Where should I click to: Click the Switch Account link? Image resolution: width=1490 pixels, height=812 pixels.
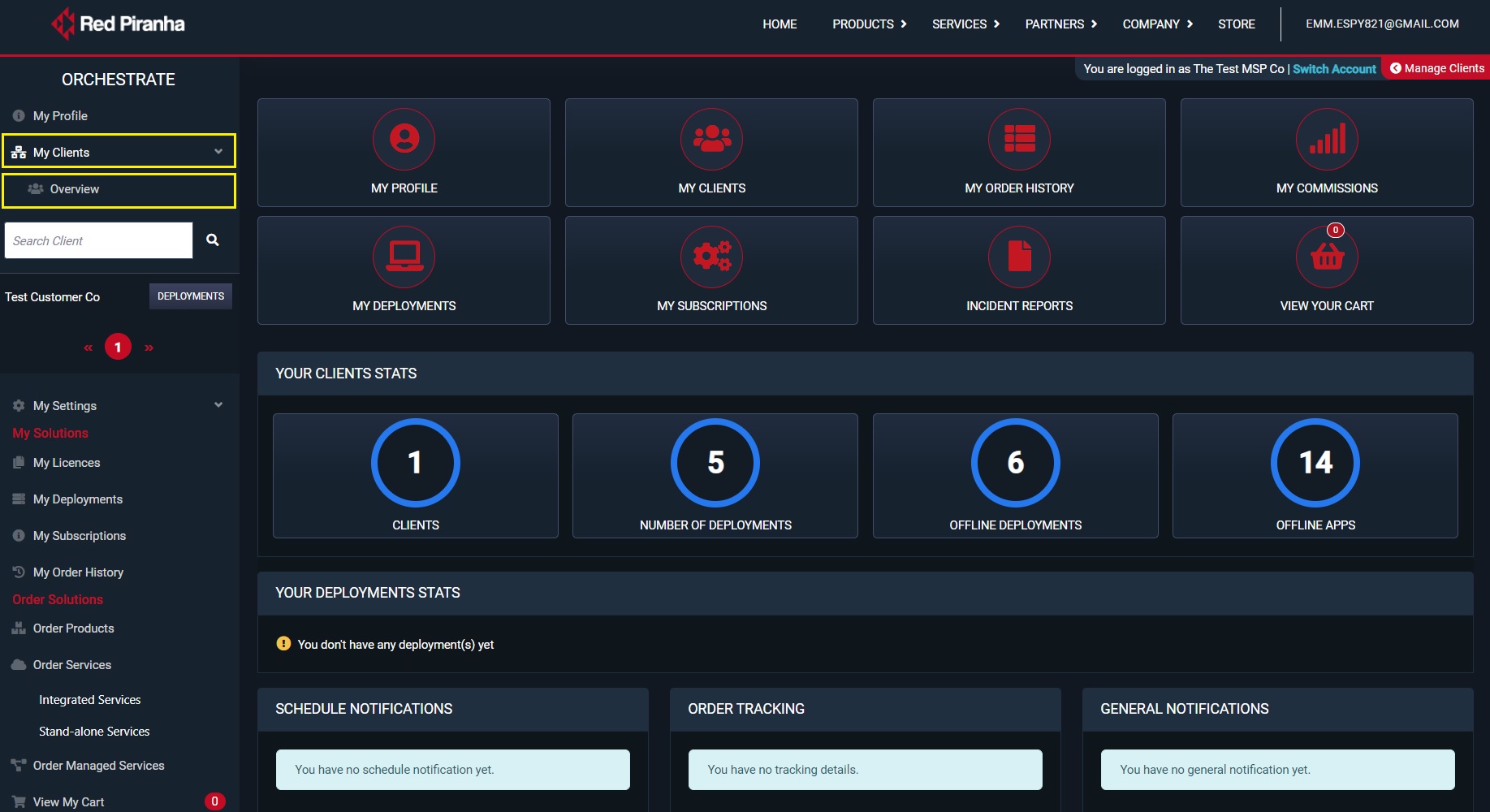(1334, 69)
